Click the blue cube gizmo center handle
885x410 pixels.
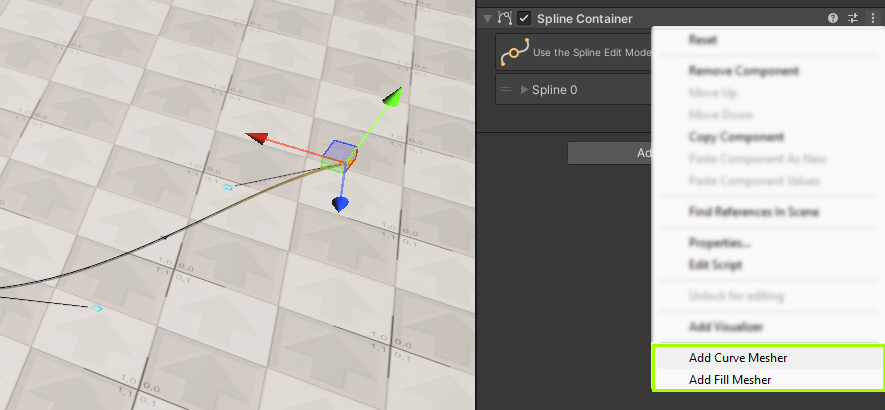[341, 156]
